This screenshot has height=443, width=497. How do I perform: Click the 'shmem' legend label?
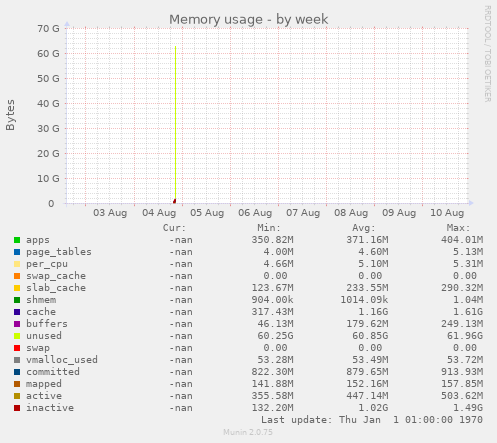point(41,300)
